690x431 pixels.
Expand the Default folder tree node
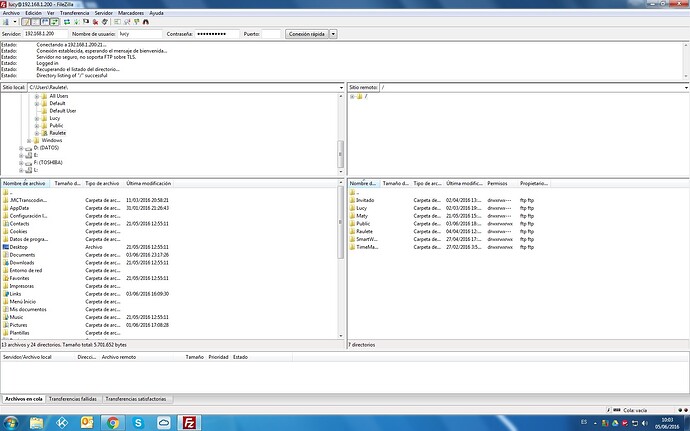click(37, 103)
